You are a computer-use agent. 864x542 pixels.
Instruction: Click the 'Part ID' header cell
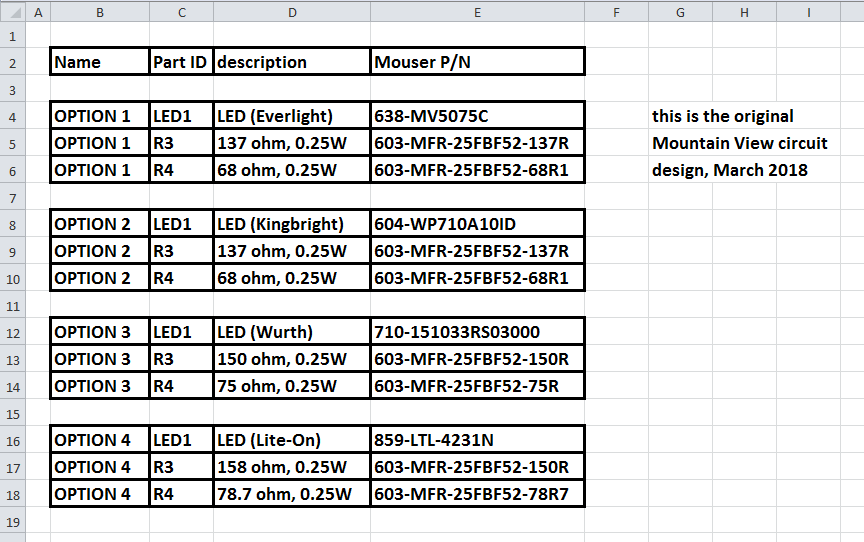tap(182, 62)
